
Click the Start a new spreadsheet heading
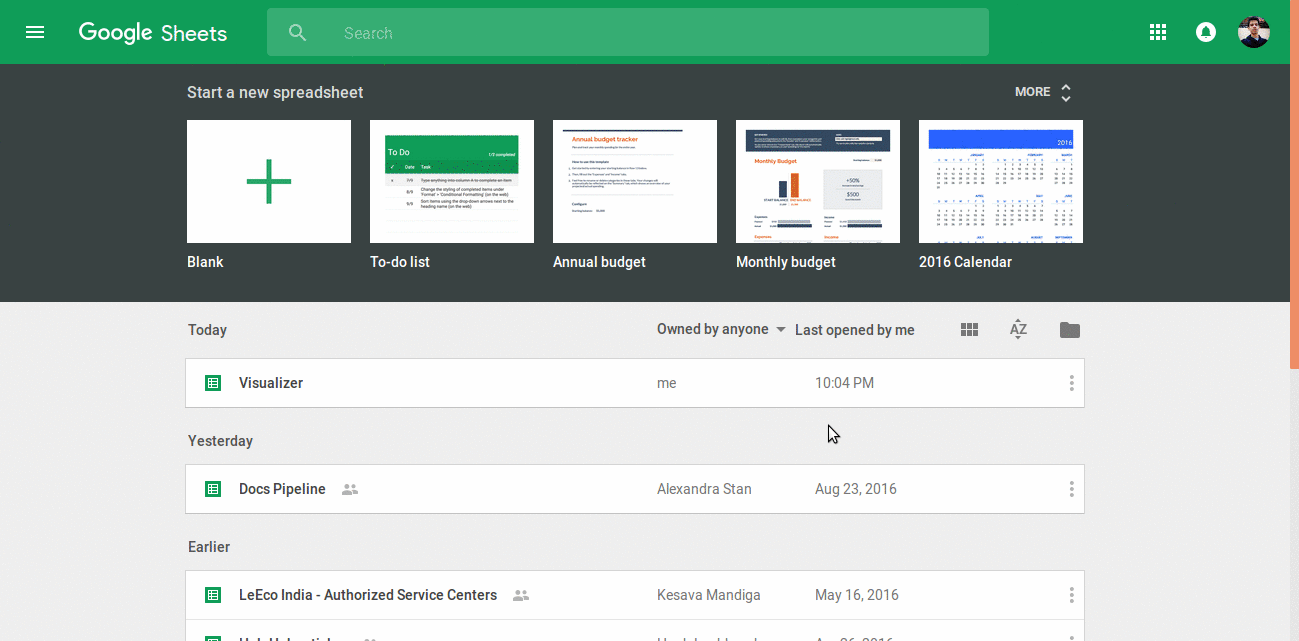pos(275,92)
